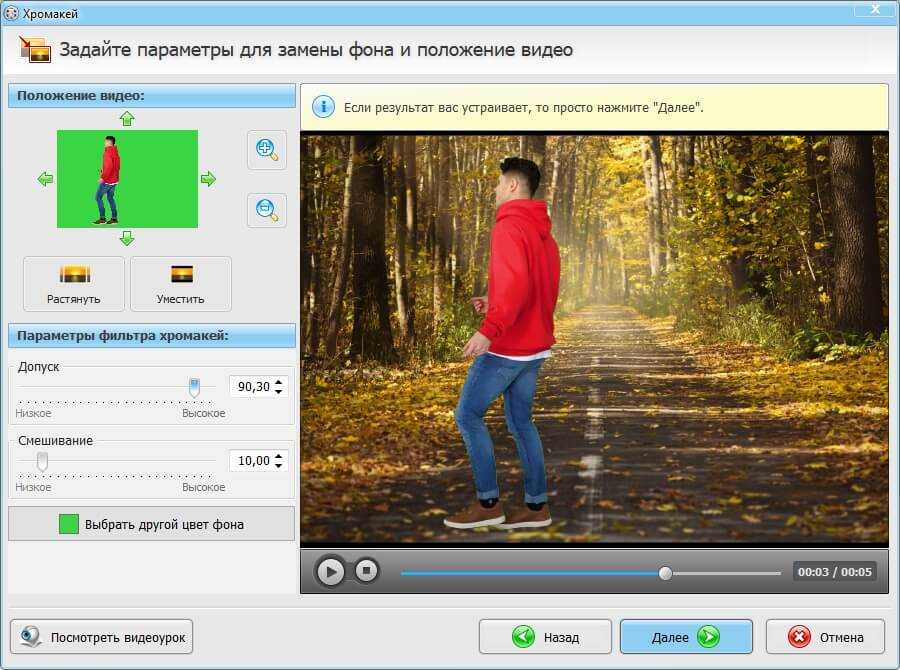900x670 pixels.
Task: Increase Смешивание value with up stepper arrow
Action: [x=279, y=455]
